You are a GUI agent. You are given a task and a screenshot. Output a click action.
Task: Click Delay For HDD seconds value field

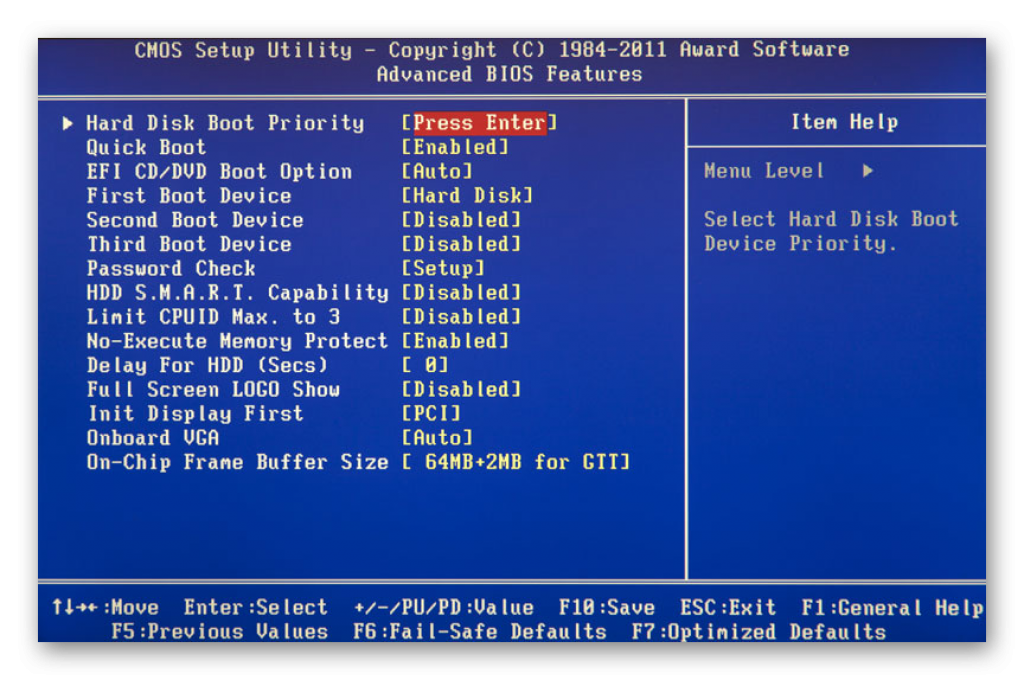click(425, 366)
